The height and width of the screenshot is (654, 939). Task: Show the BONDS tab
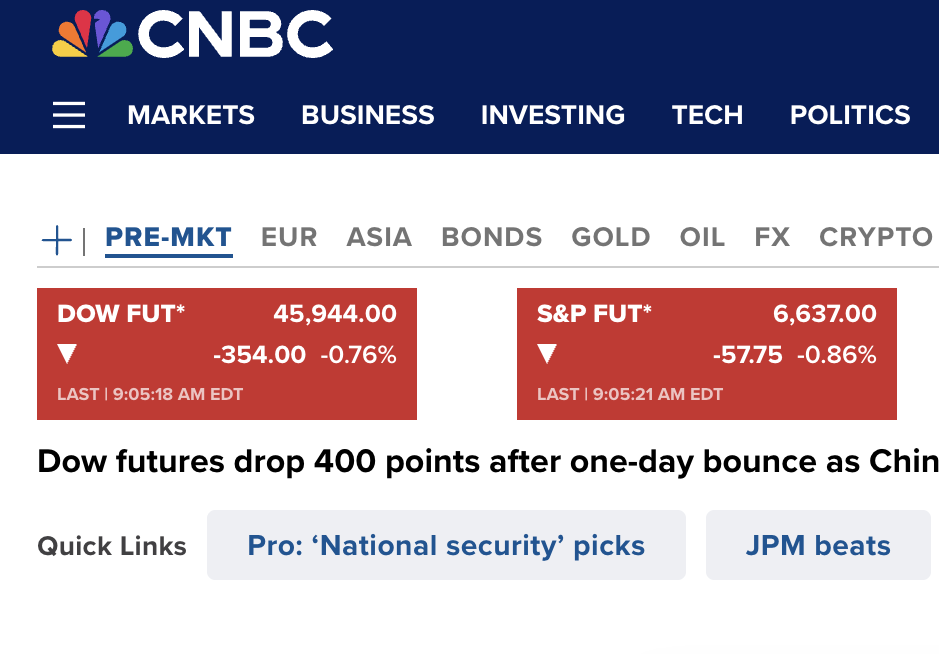pos(492,238)
